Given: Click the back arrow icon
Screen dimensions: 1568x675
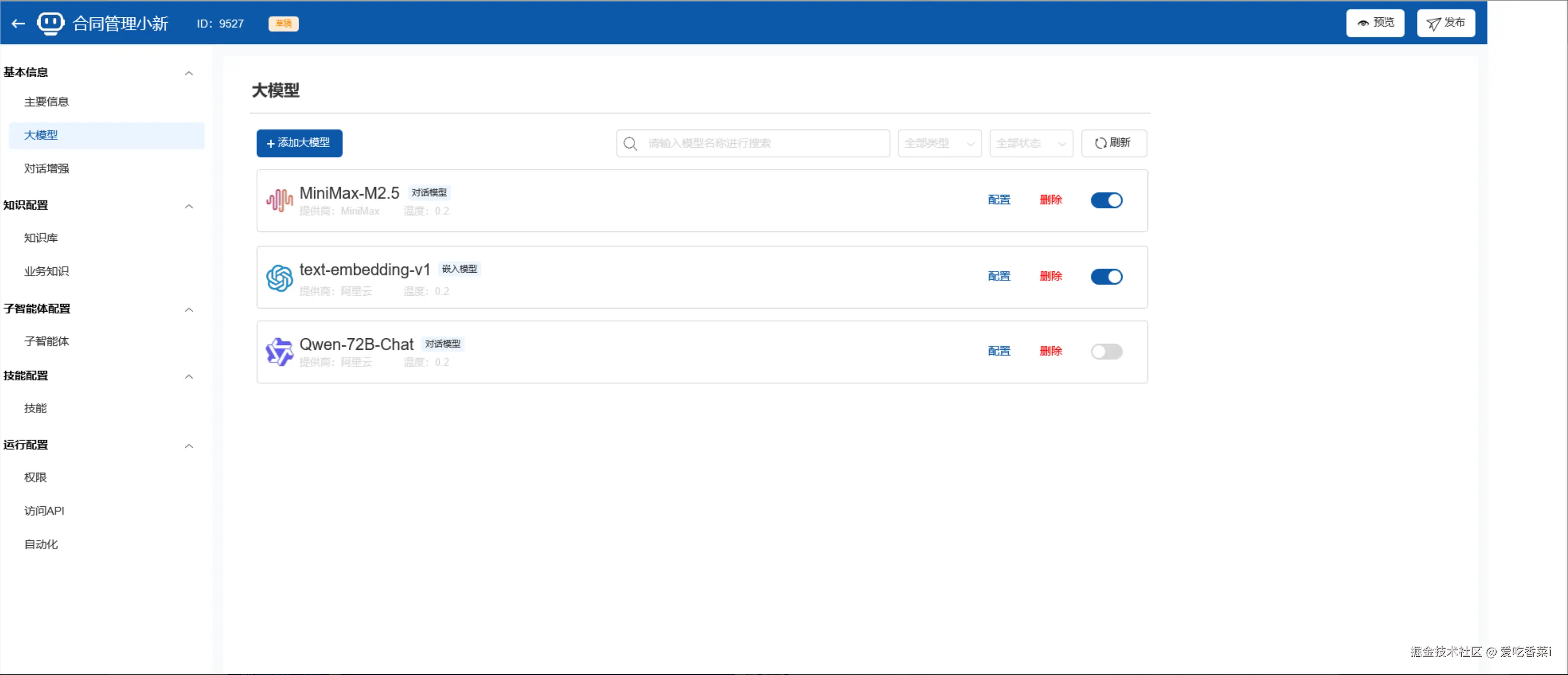Looking at the screenshot, I should pos(18,24).
